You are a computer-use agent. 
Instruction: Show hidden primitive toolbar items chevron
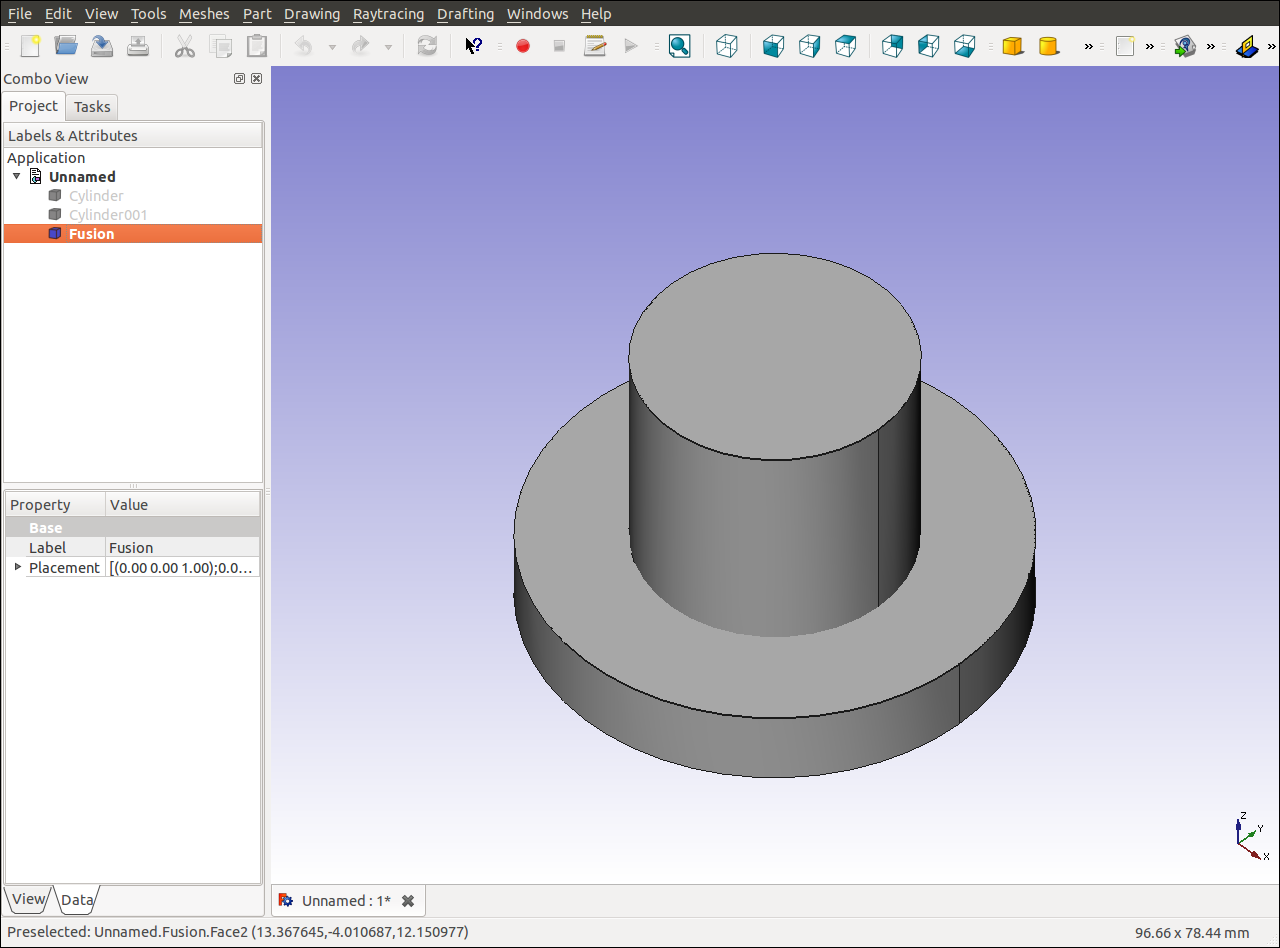point(1089,46)
